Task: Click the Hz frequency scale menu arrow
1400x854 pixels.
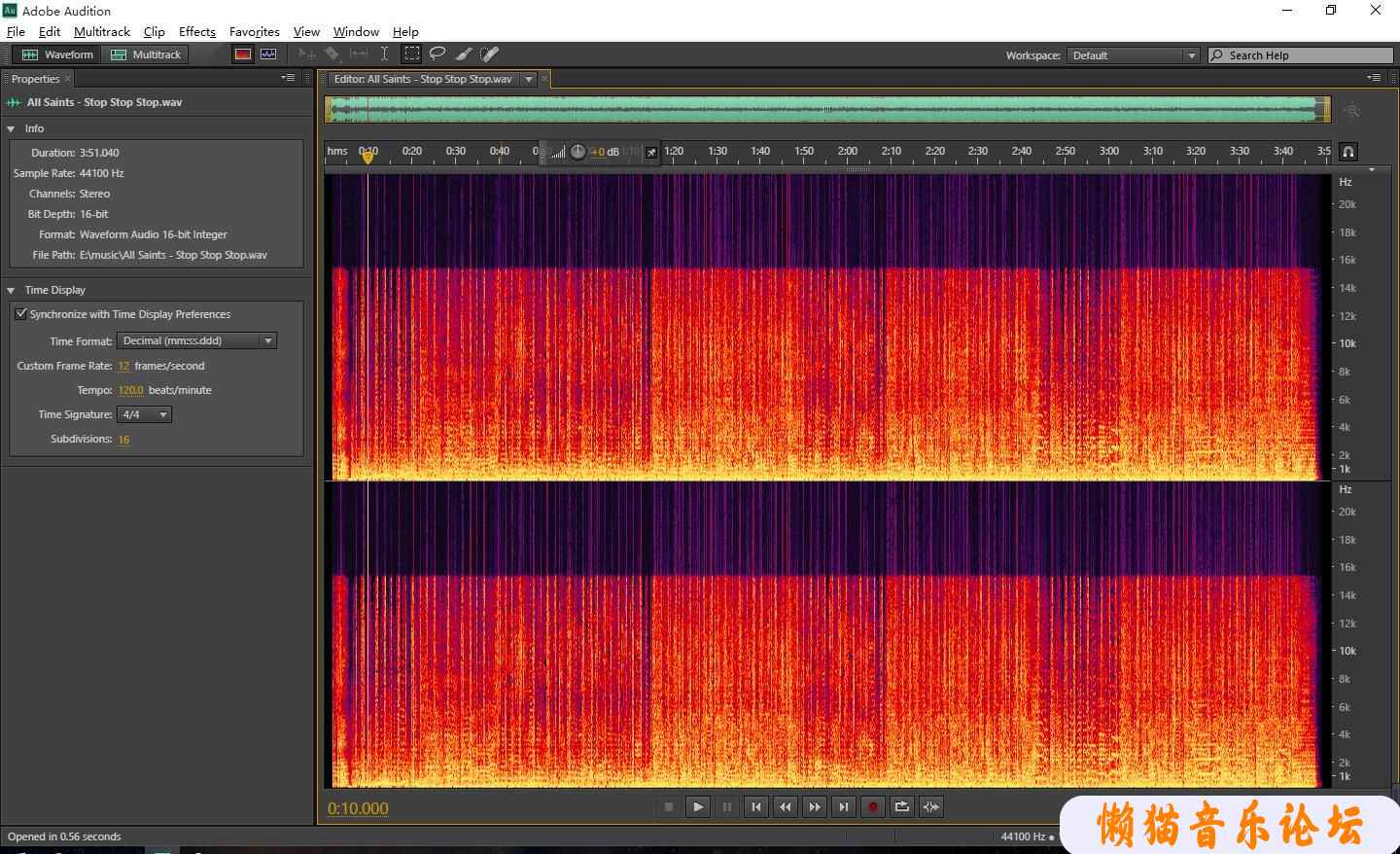Action: tap(1372, 169)
